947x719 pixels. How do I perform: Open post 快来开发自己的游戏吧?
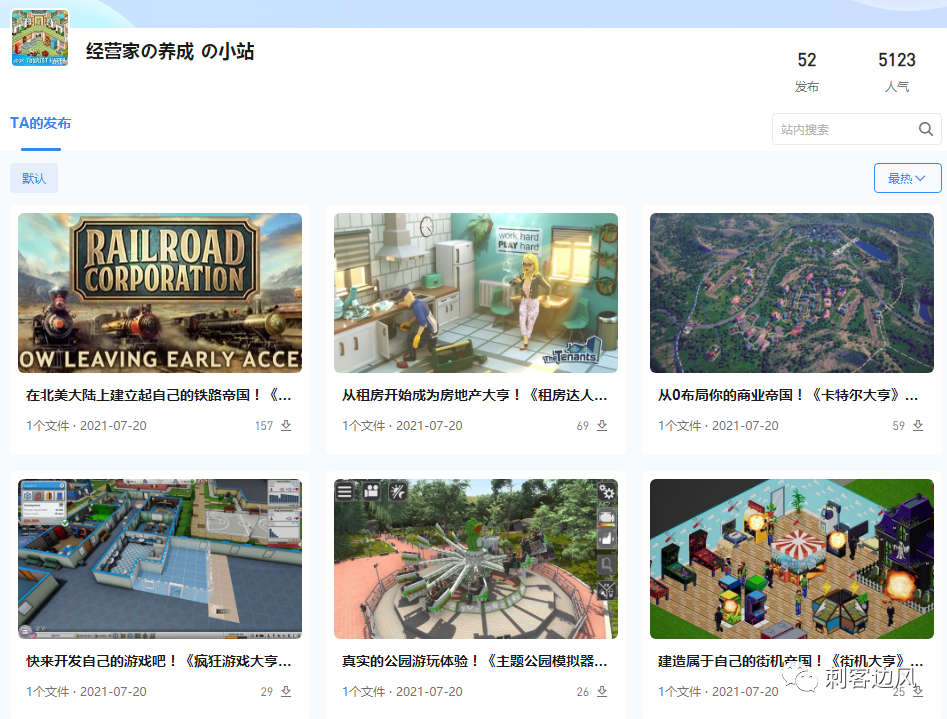159,661
